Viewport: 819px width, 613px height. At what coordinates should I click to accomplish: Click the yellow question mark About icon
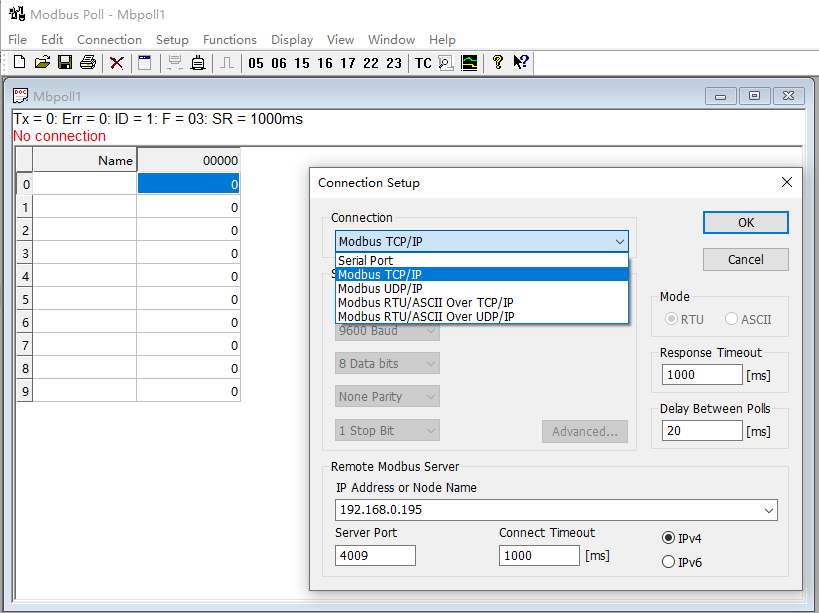pyautogui.click(x=498, y=63)
